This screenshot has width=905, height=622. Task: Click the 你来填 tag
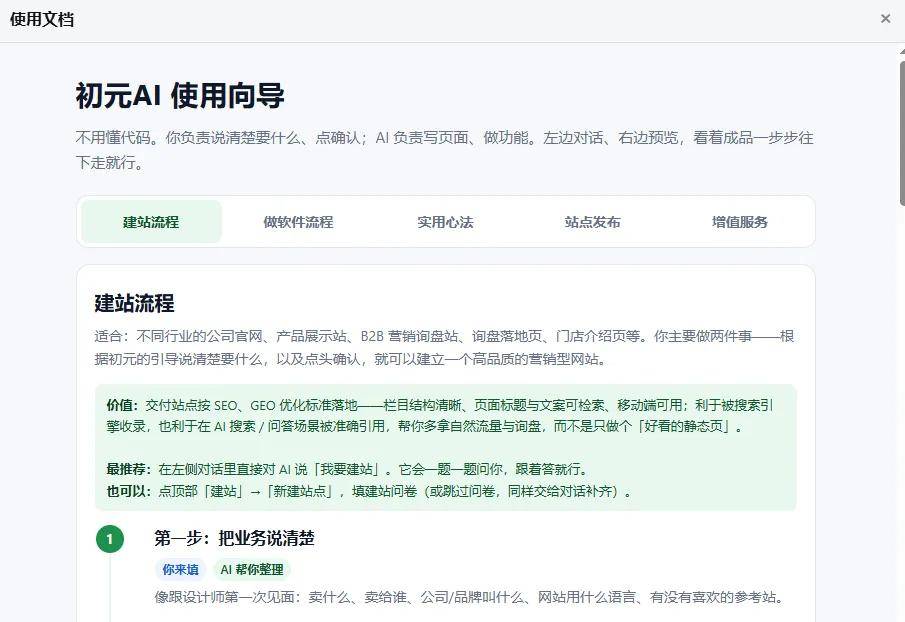pyautogui.click(x=181, y=569)
